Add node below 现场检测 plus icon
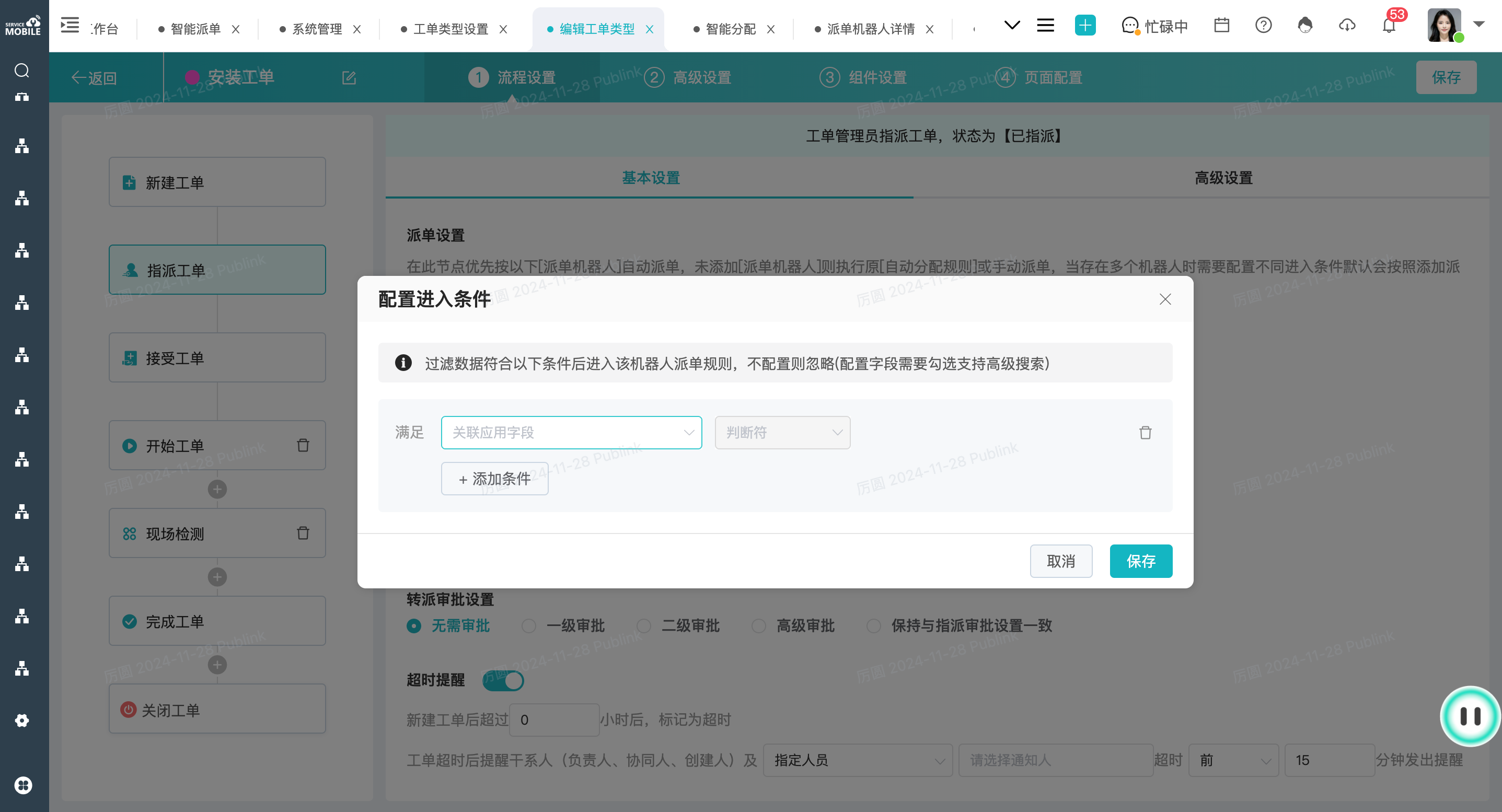The image size is (1502, 812). [x=217, y=577]
